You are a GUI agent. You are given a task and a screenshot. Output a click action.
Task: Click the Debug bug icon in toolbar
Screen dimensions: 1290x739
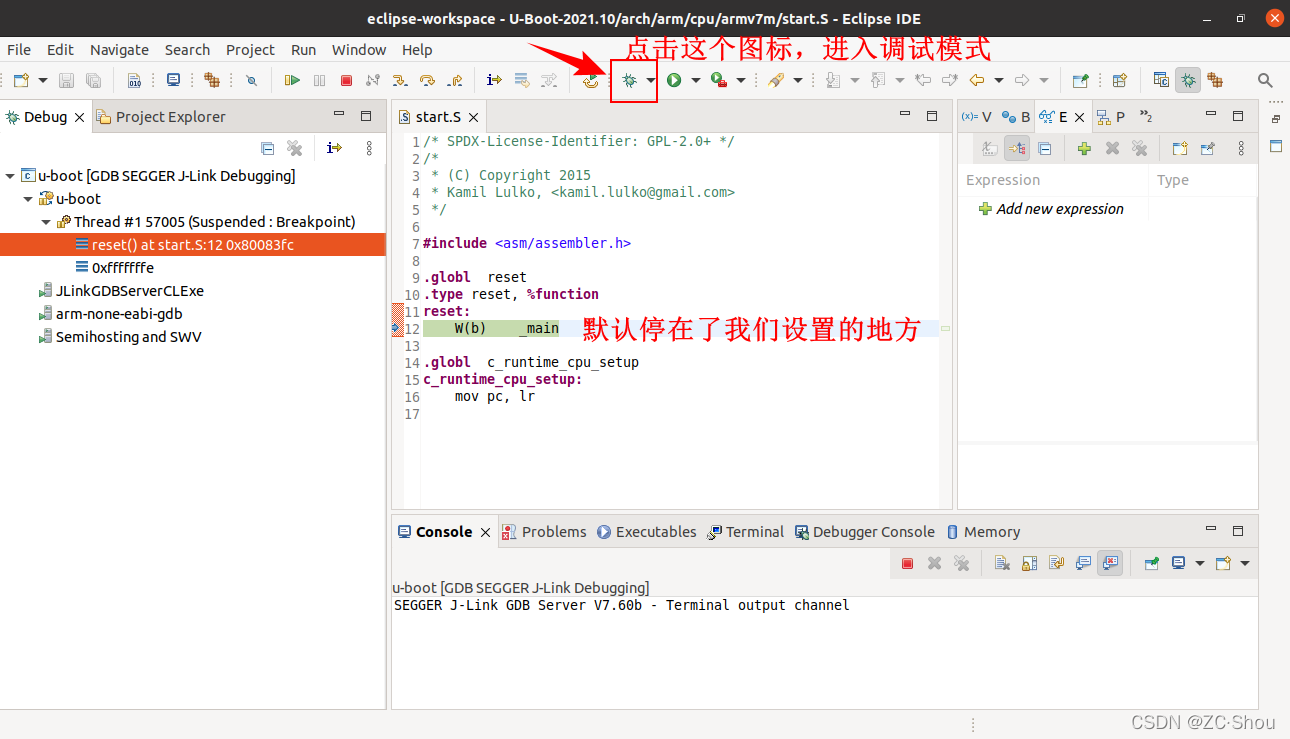click(x=629, y=80)
